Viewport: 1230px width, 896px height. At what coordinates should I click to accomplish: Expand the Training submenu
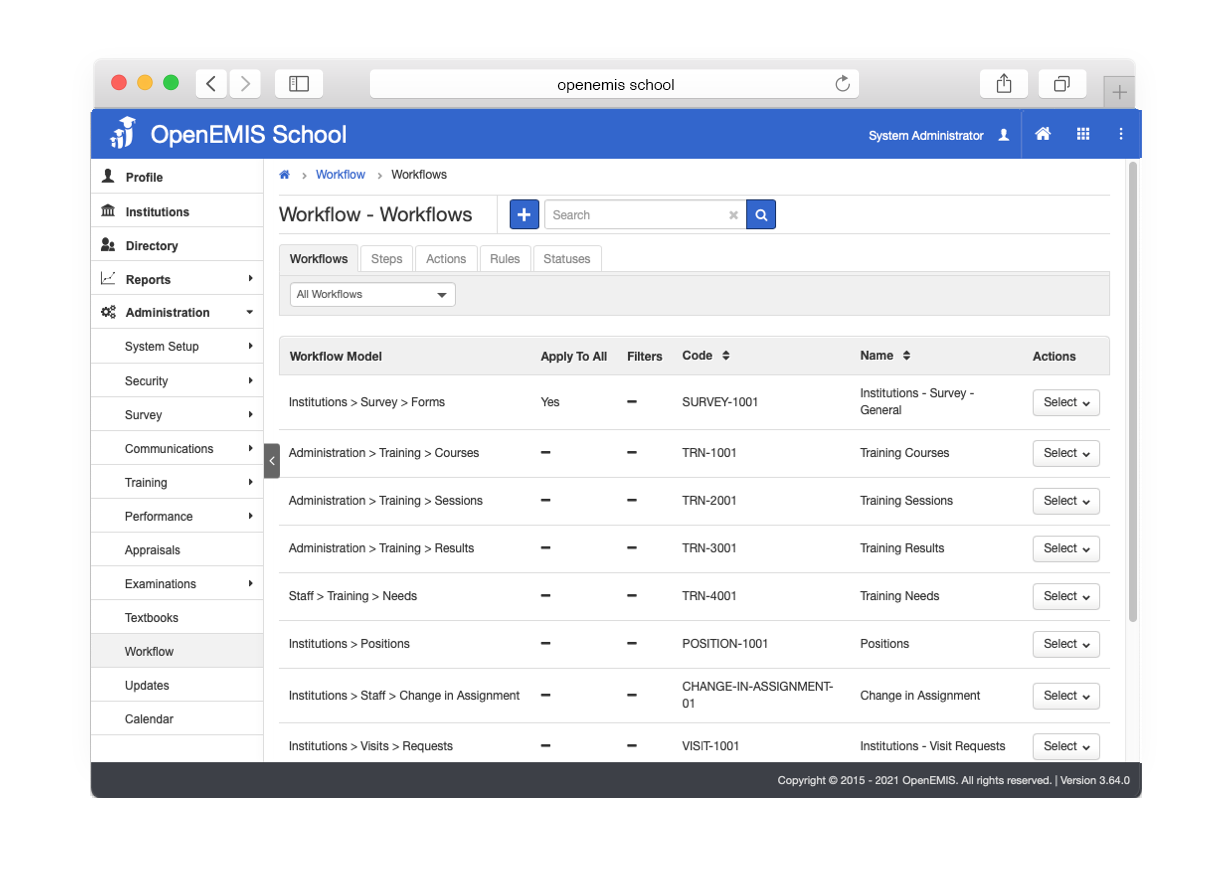click(x=177, y=483)
